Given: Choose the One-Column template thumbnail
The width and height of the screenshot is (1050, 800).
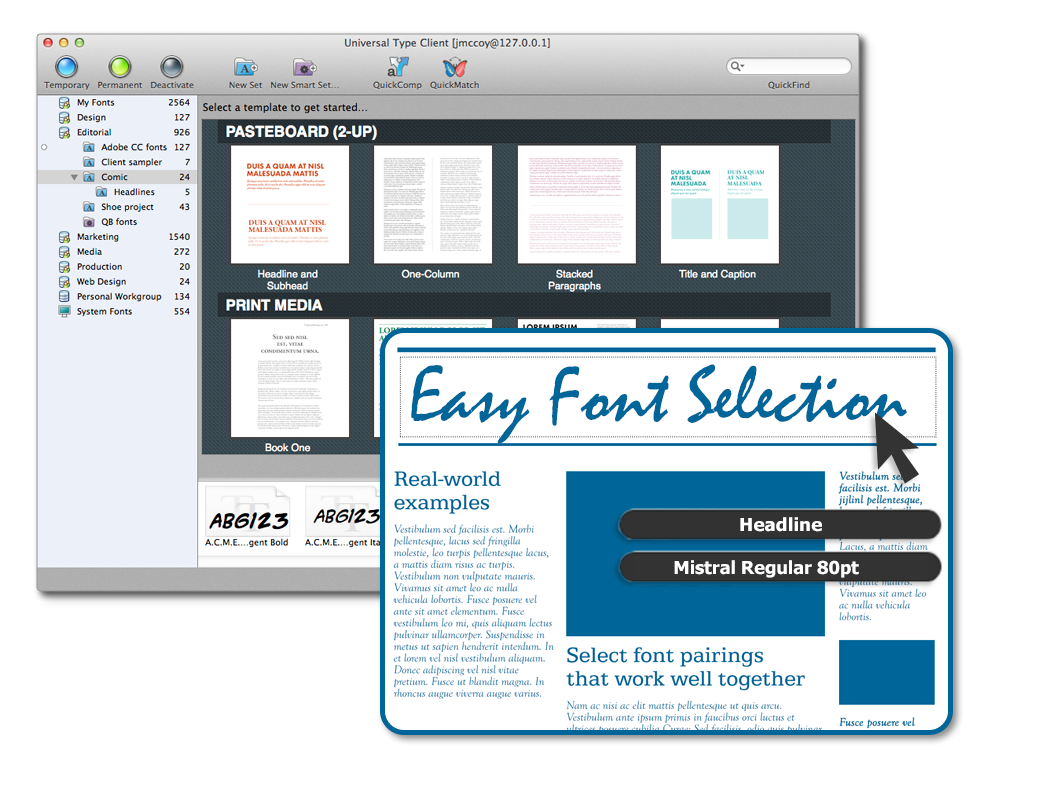Looking at the screenshot, I should 433,205.
